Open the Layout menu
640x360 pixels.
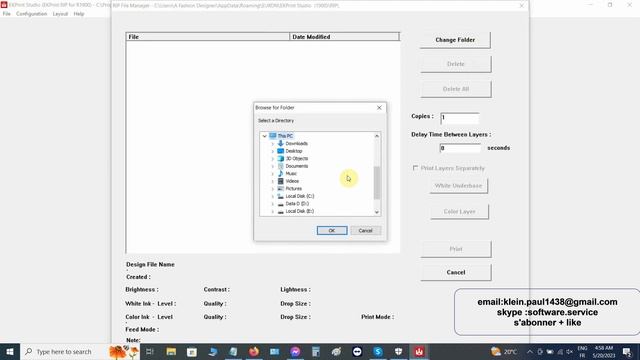60,14
